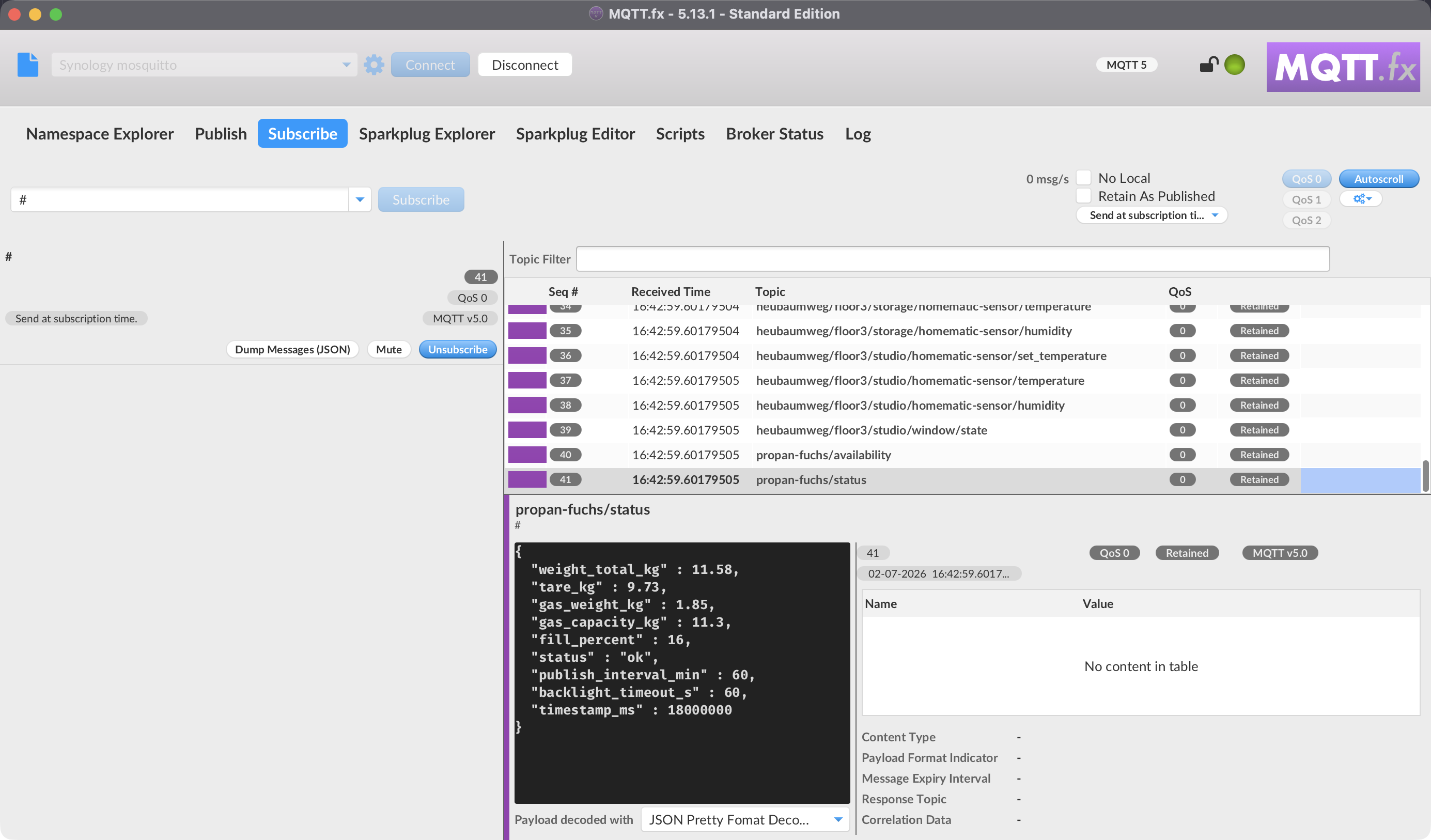Click the 41 message count badge
The width and height of the screenshot is (1431, 840).
click(480, 277)
